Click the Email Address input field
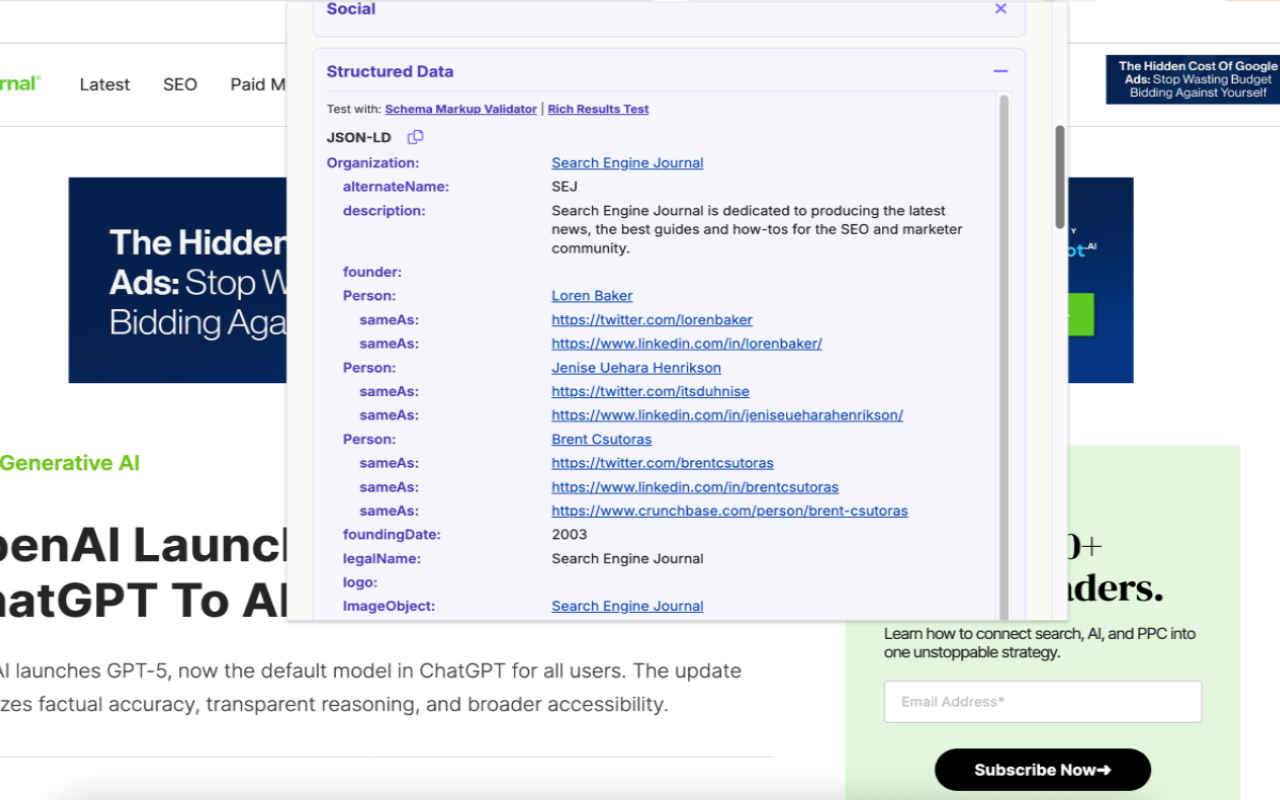 [x=1042, y=701]
